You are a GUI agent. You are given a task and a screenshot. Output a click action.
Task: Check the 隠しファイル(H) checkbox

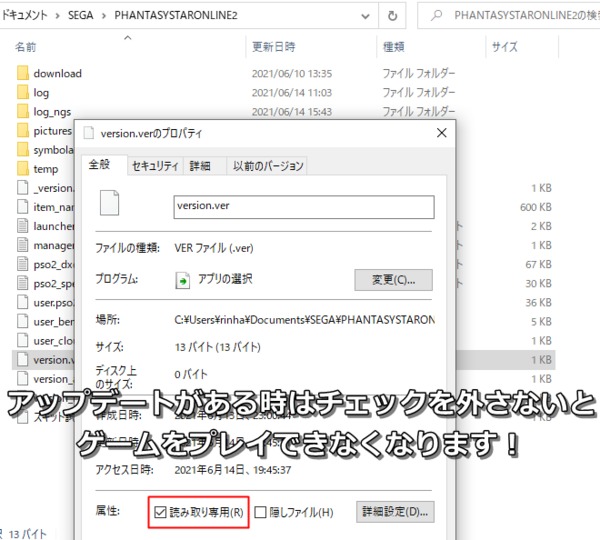pos(260,512)
